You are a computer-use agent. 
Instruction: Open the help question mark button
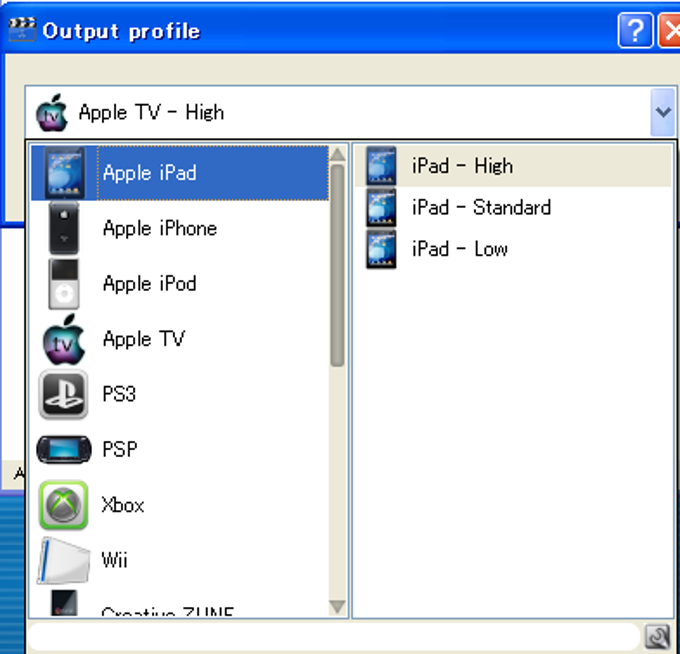coord(635,30)
